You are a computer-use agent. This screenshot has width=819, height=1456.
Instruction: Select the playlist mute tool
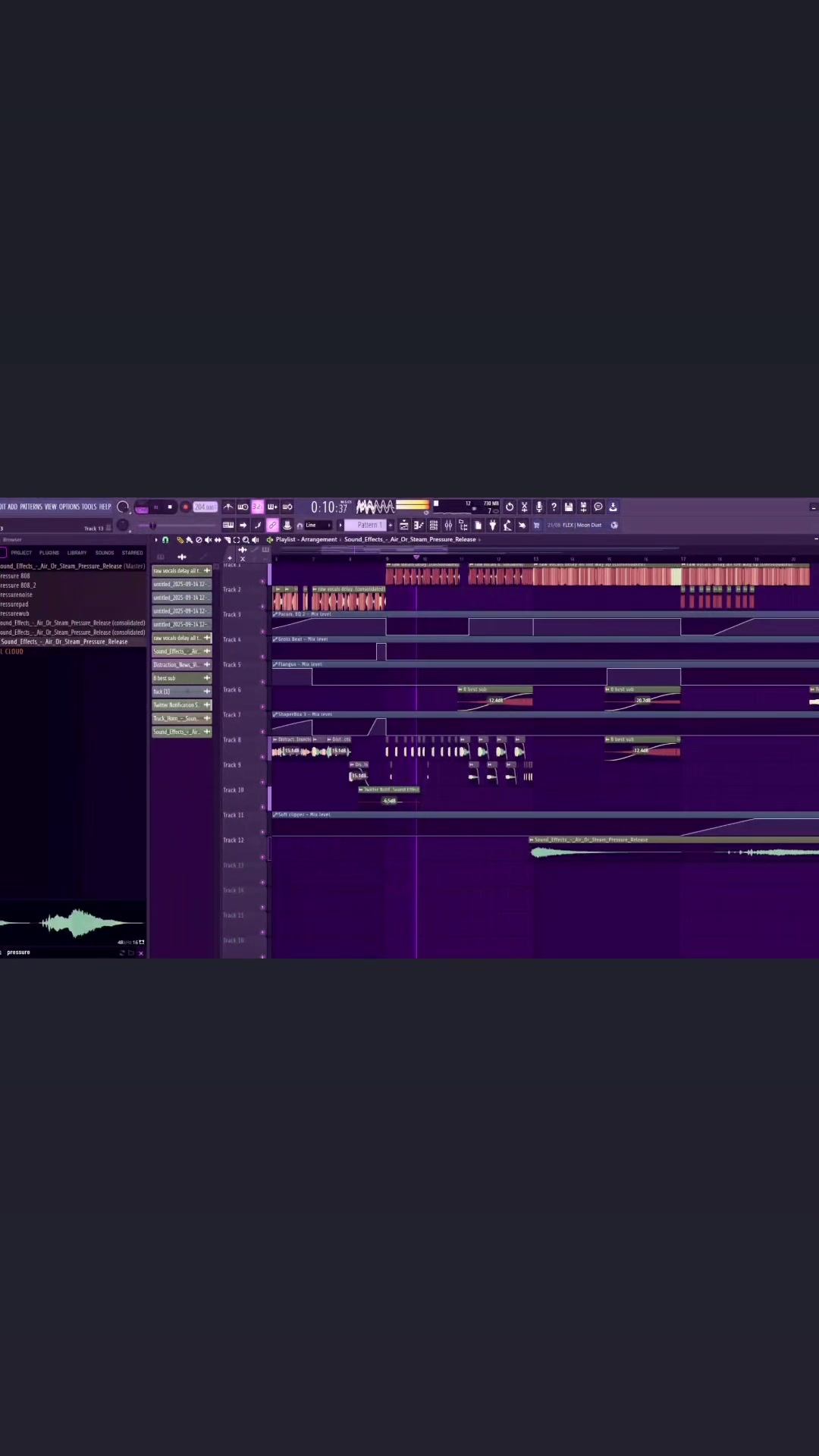pos(208,540)
